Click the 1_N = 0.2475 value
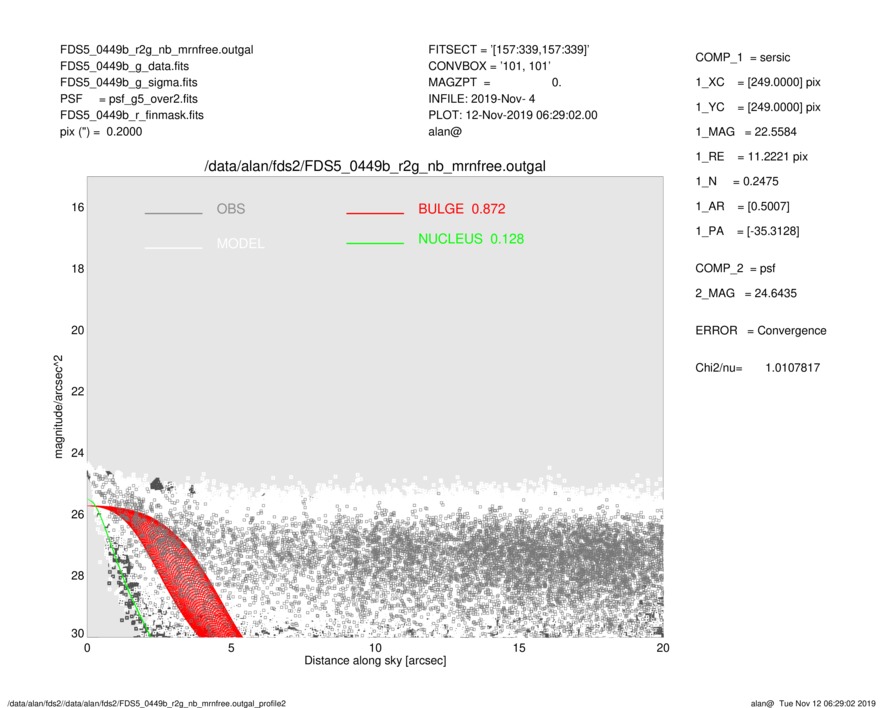This screenshot has height=708, width=885. pos(737,182)
